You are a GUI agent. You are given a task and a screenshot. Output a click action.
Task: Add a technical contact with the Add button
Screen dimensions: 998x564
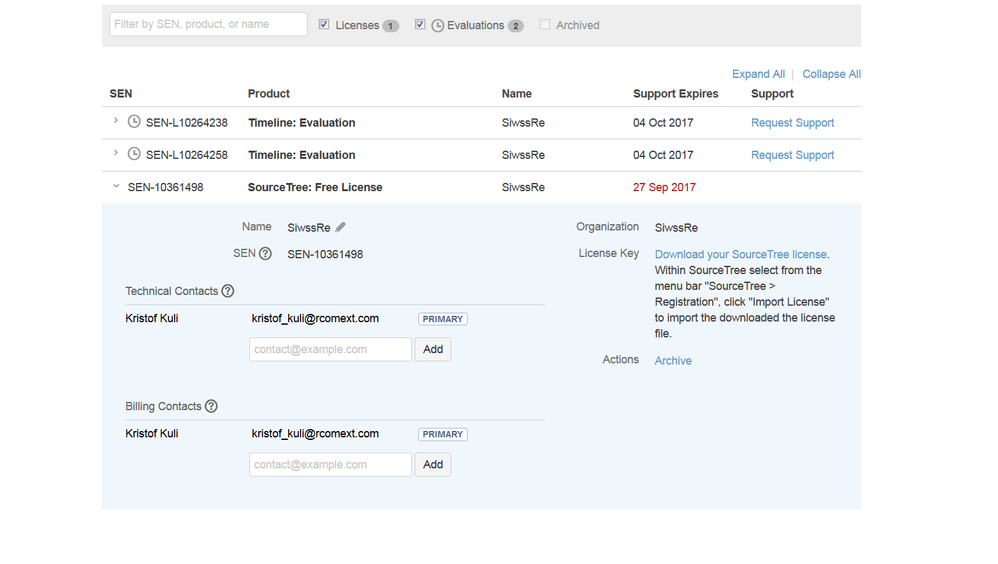pos(433,349)
